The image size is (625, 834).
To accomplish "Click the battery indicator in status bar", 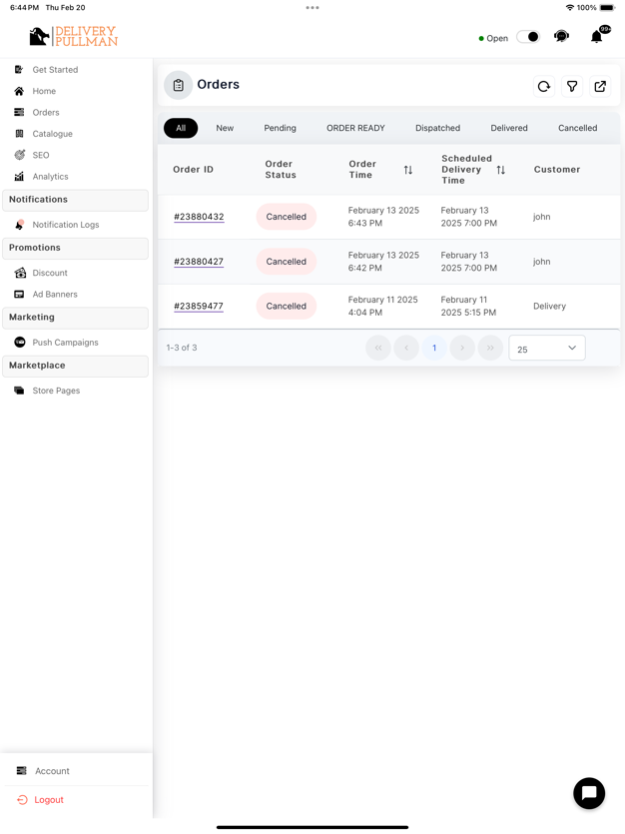I will click(x=607, y=7).
